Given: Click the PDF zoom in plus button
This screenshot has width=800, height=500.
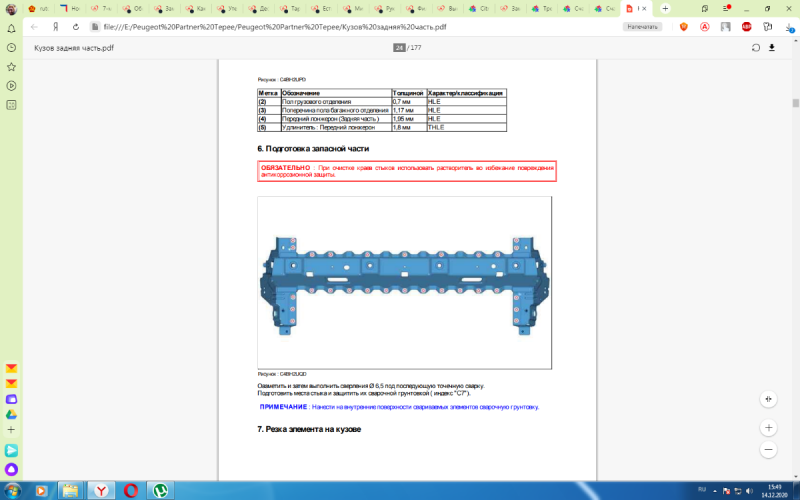Looking at the screenshot, I should (x=768, y=426).
